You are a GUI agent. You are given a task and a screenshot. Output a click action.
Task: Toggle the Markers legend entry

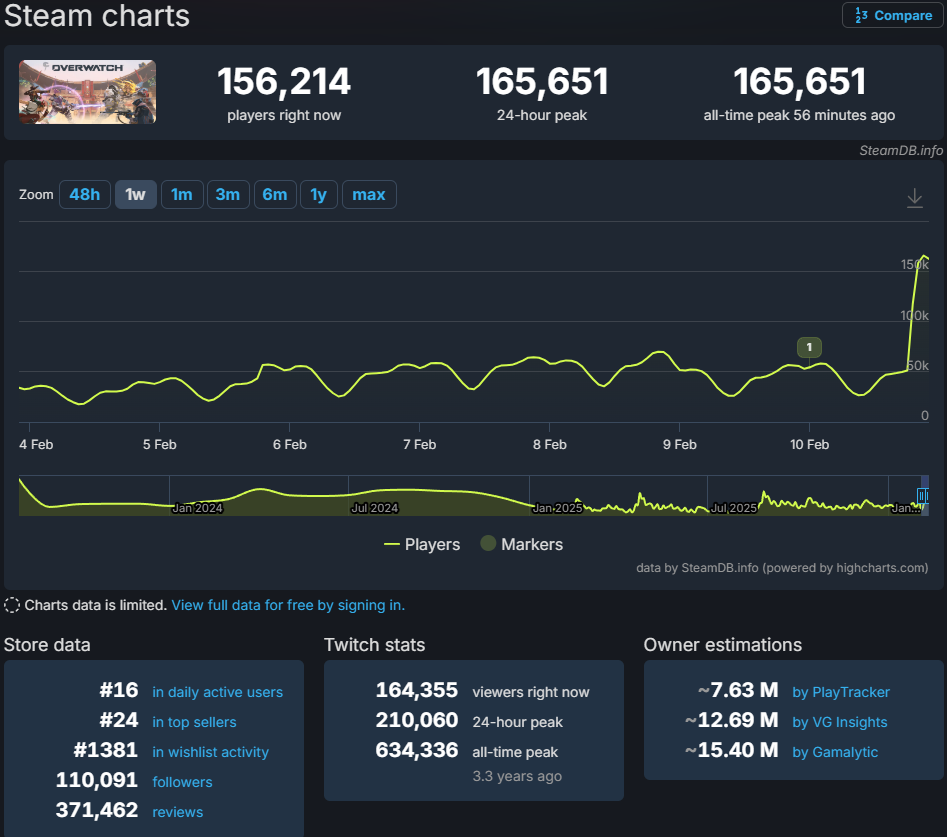pyautogui.click(x=521, y=544)
